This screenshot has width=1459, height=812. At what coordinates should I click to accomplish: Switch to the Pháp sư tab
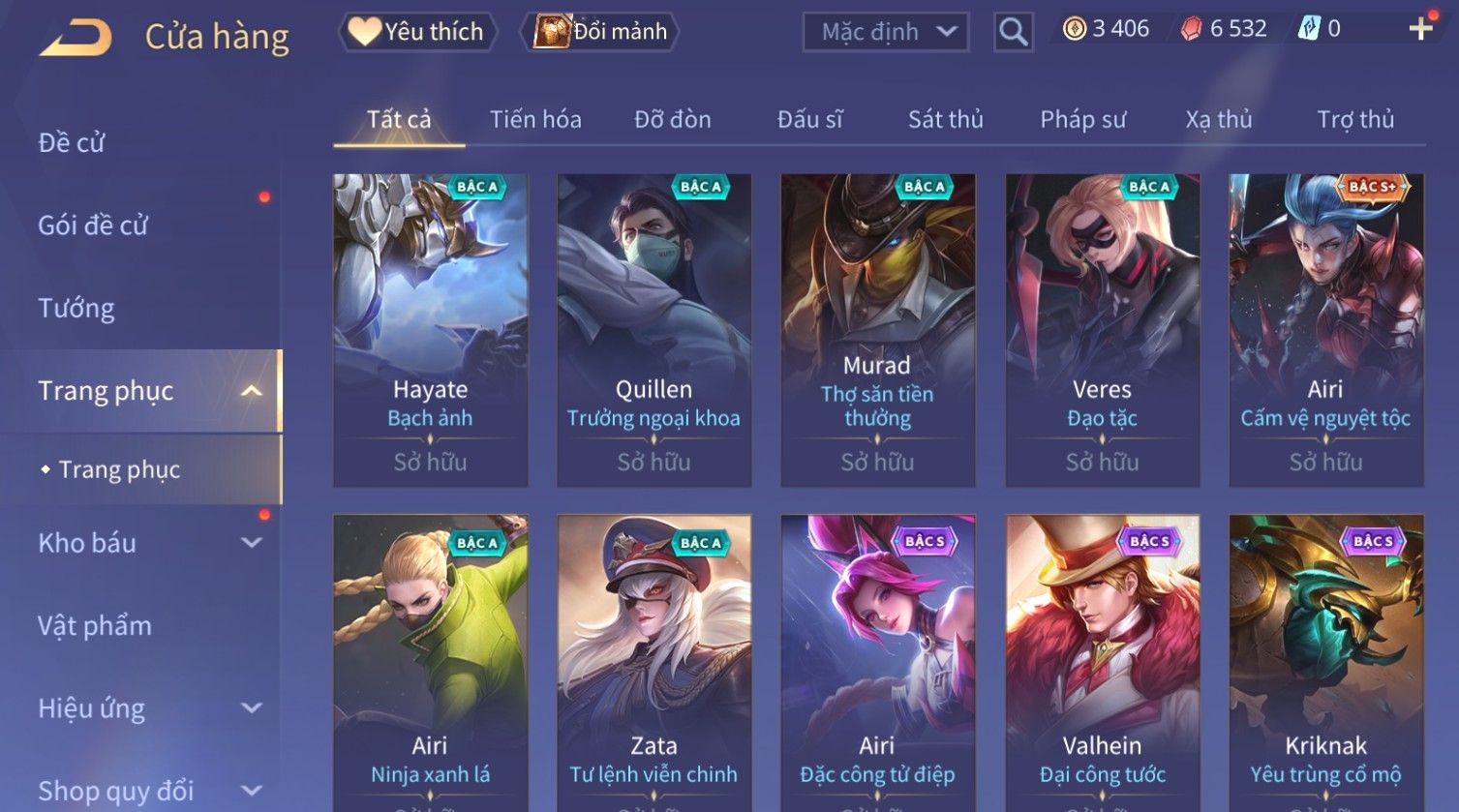pyautogui.click(x=1082, y=119)
